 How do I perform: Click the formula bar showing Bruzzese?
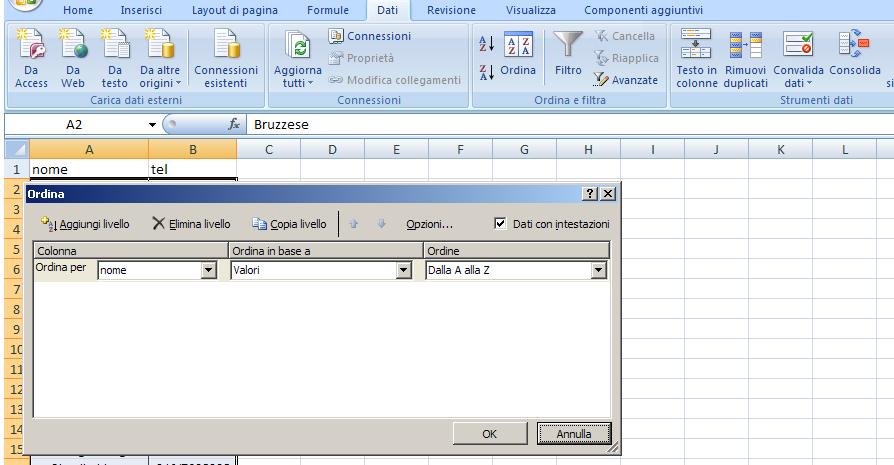pos(500,125)
